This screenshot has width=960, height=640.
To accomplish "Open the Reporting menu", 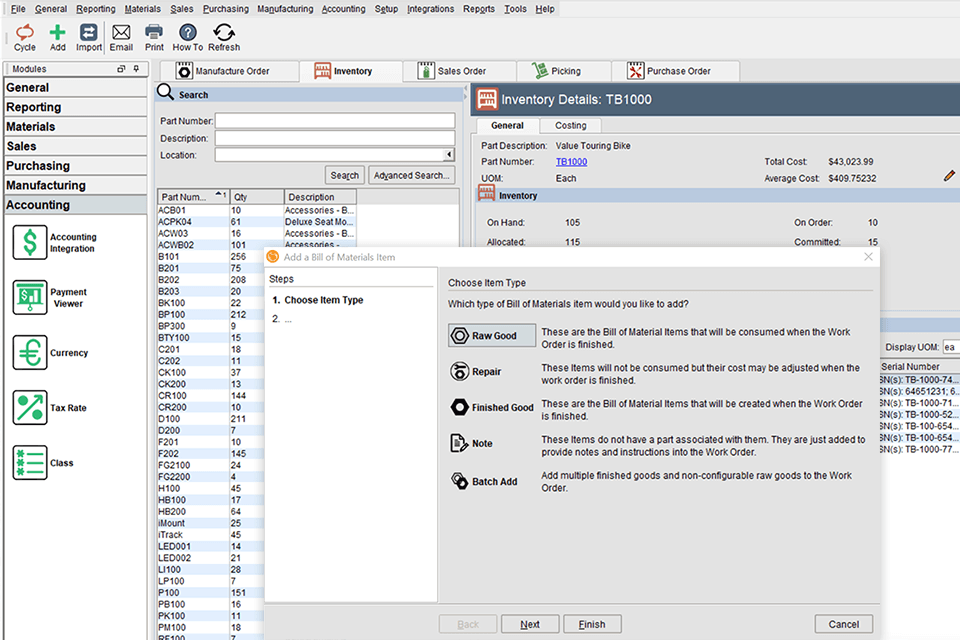I will click(96, 9).
